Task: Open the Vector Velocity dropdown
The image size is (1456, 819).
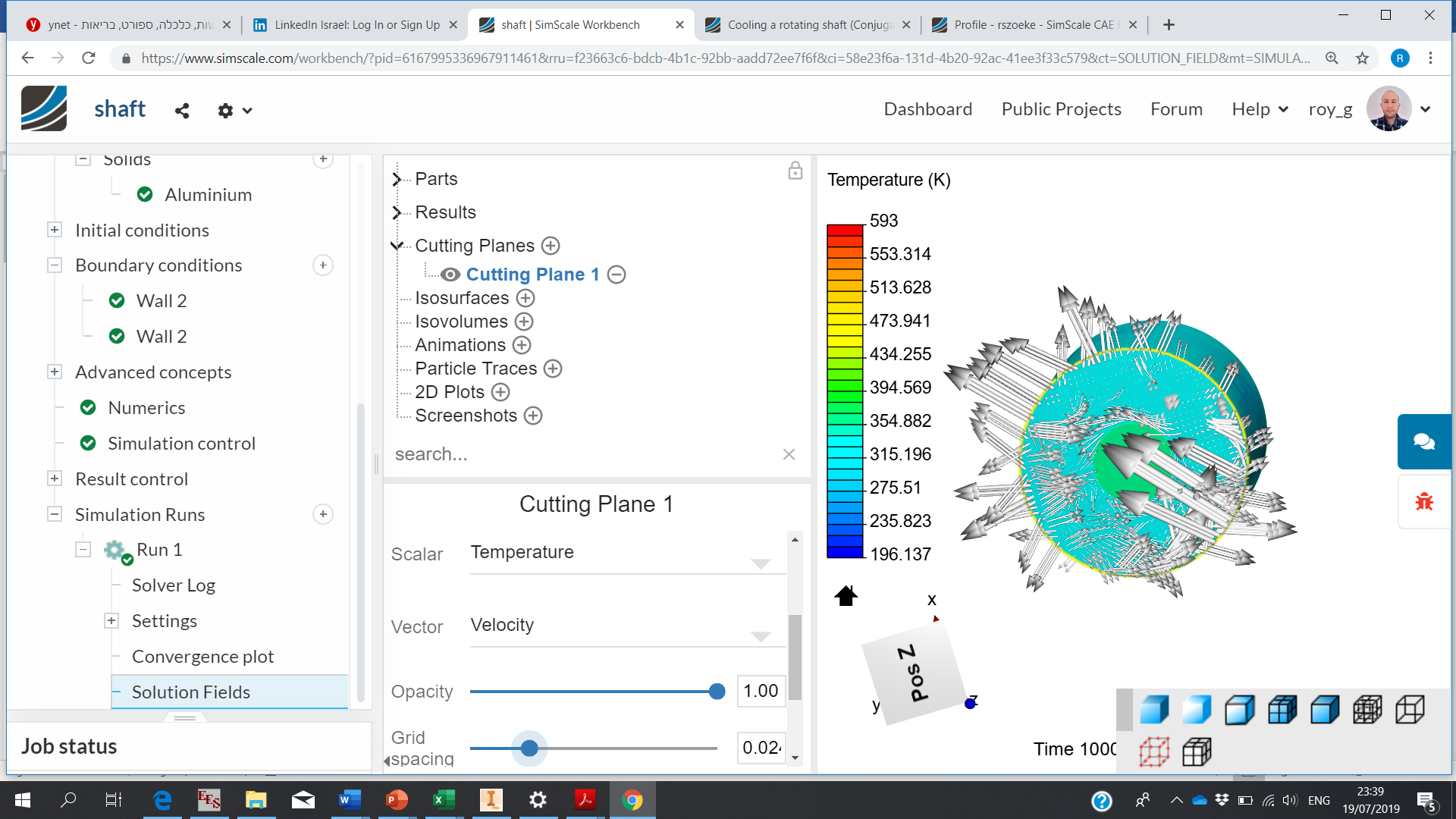Action: [x=760, y=636]
